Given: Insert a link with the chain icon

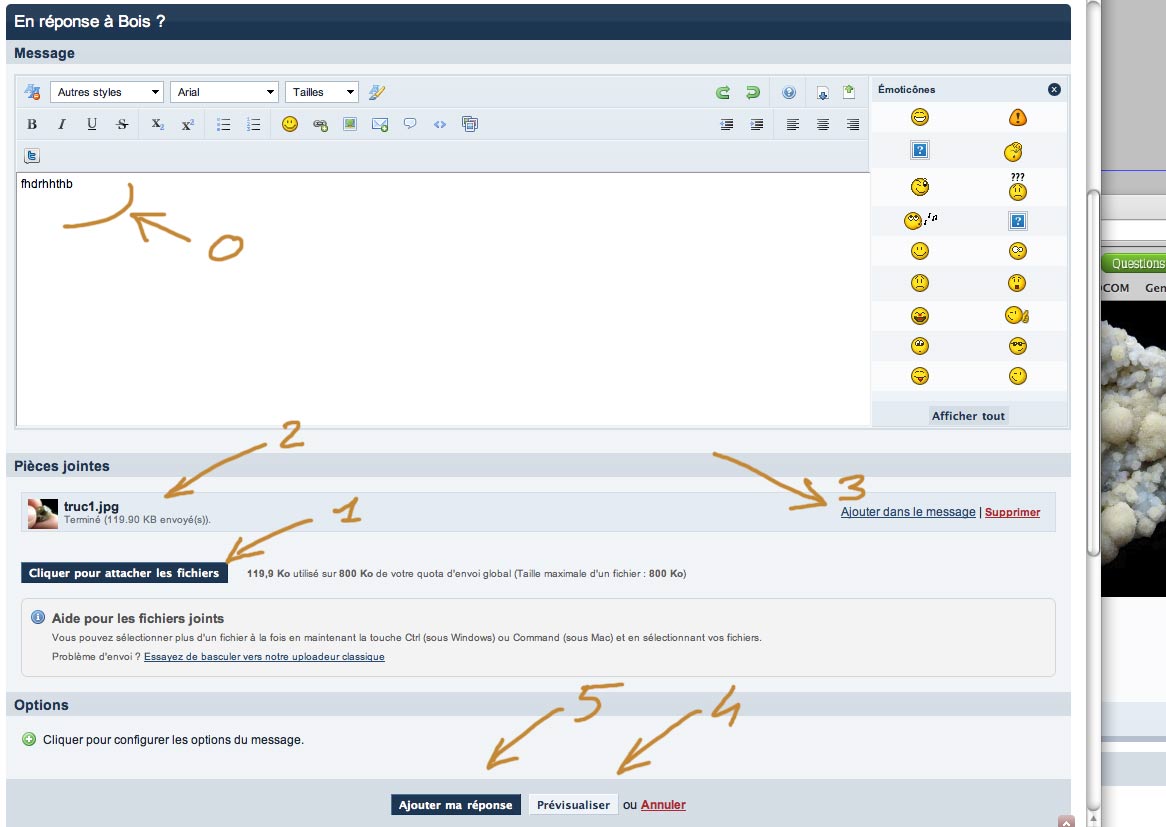Looking at the screenshot, I should pyautogui.click(x=320, y=125).
